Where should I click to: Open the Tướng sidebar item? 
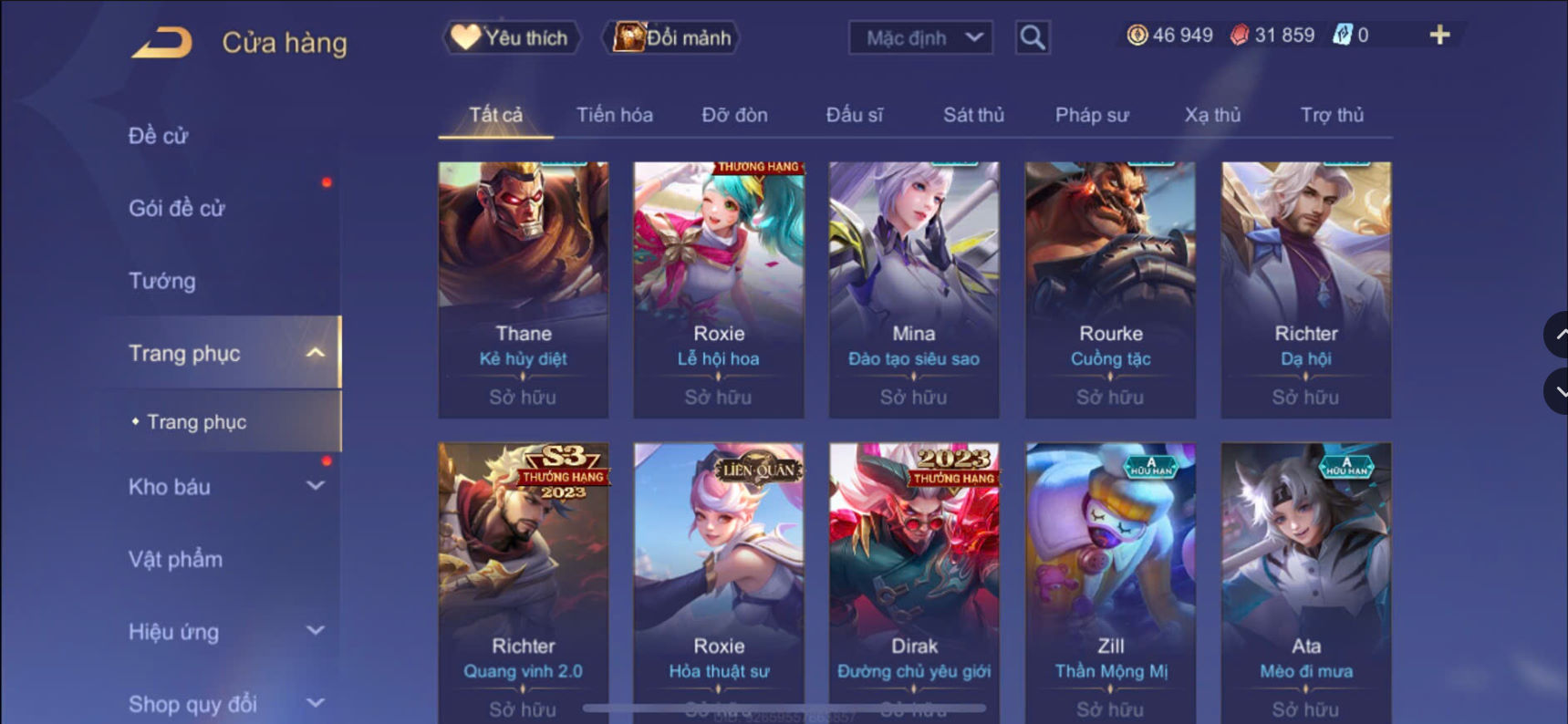pos(162,281)
